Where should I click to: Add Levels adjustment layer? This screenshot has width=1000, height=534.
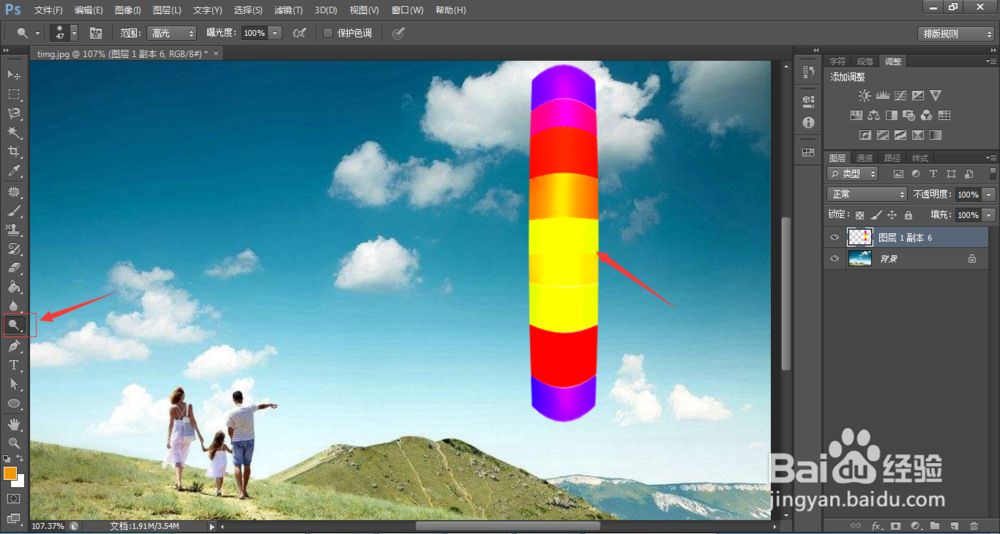883,96
